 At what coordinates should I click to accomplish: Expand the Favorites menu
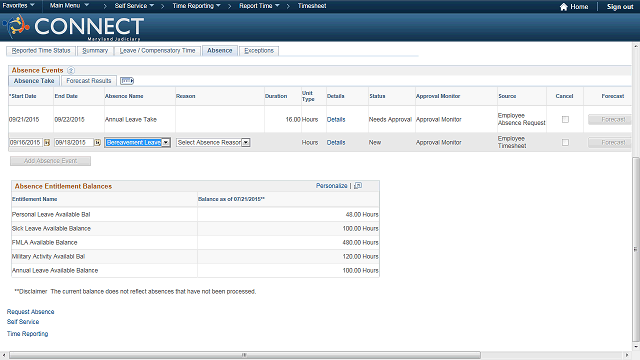tap(18, 6)
